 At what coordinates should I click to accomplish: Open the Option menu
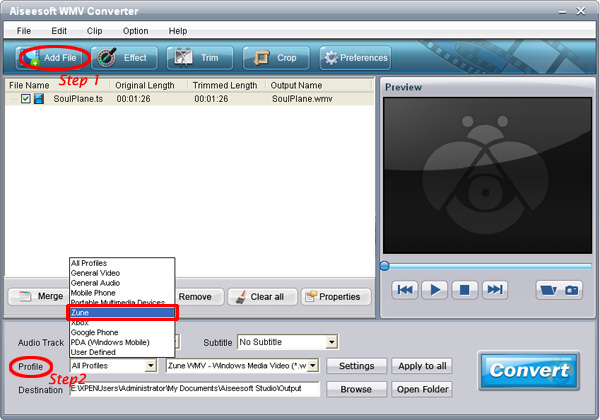[x=135, y=31]
